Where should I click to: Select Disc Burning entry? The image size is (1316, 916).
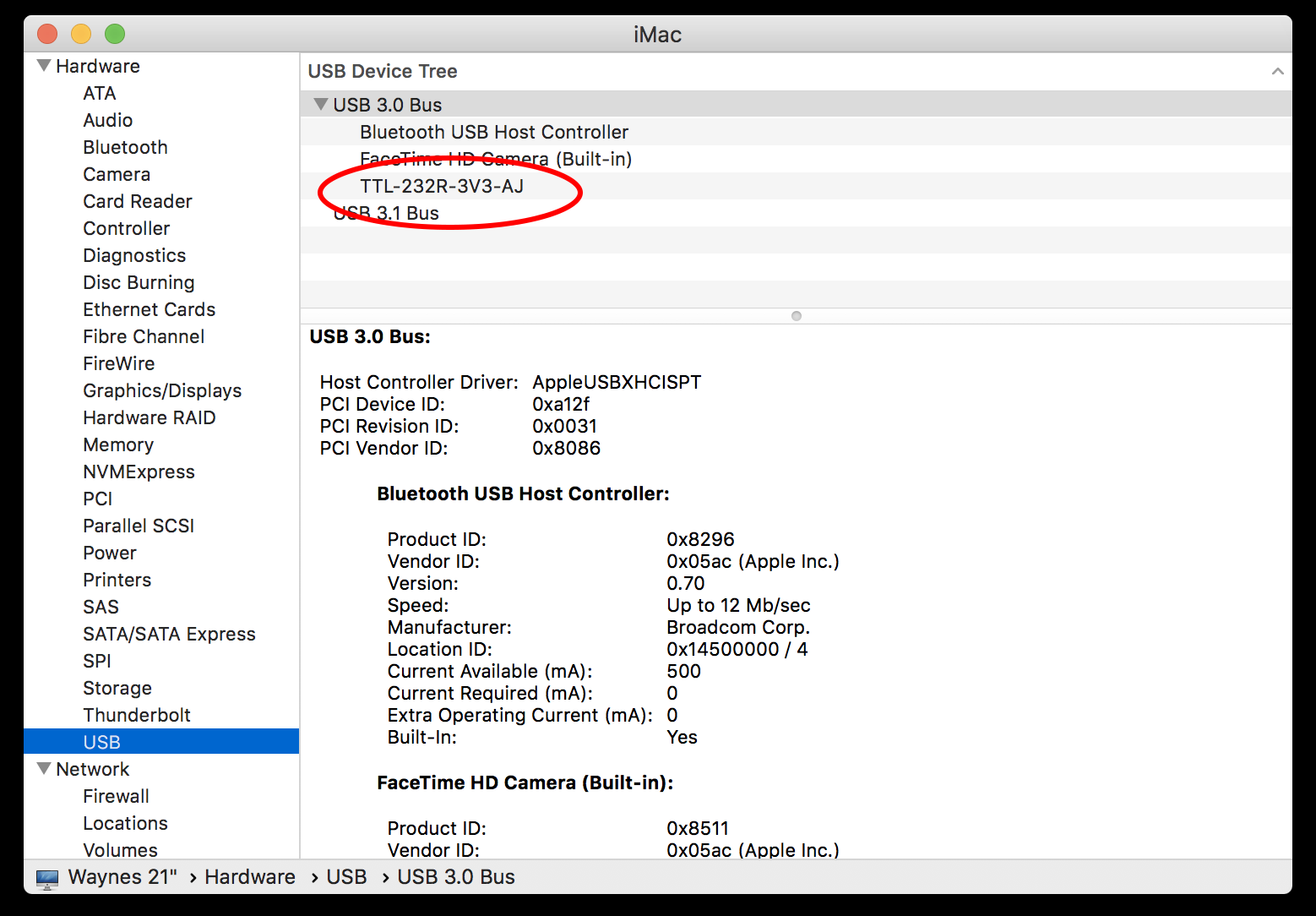[139, 282]
